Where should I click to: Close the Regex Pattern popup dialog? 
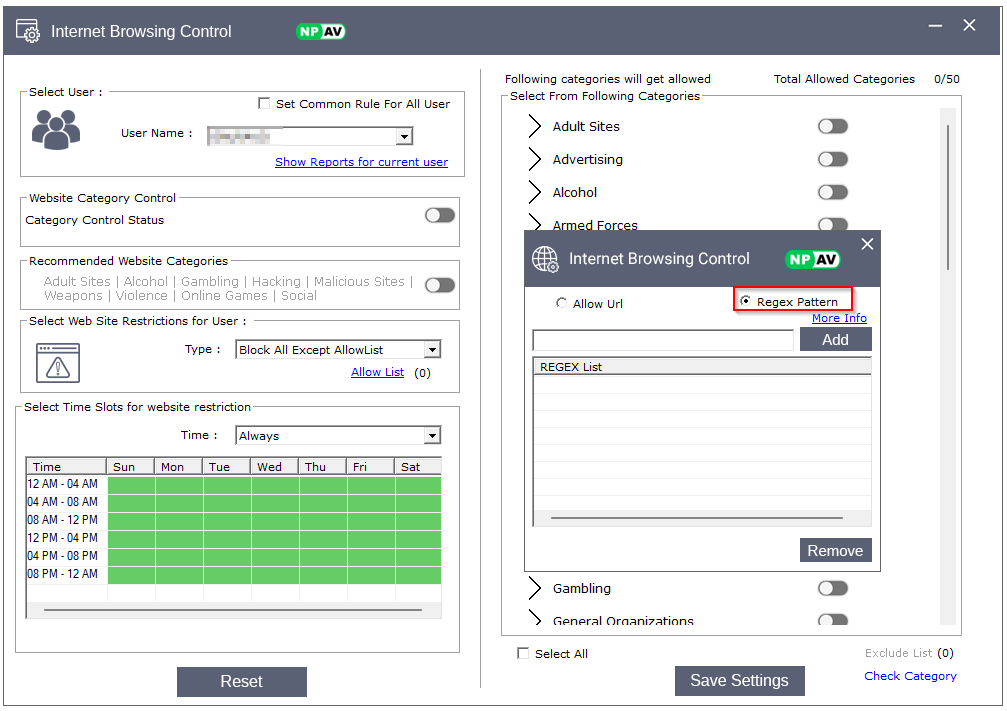pos(867,244)
